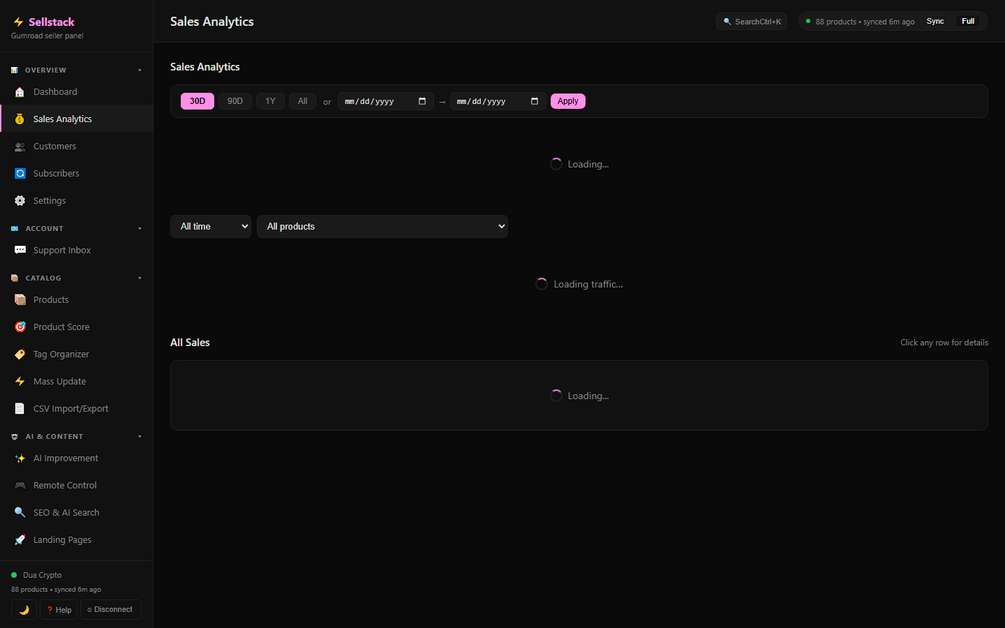Image resolution: width=1005 pixels, height=628 pixels.
Task: Click the Sales Analytics money bag icon
Action: tap(20, 119)
